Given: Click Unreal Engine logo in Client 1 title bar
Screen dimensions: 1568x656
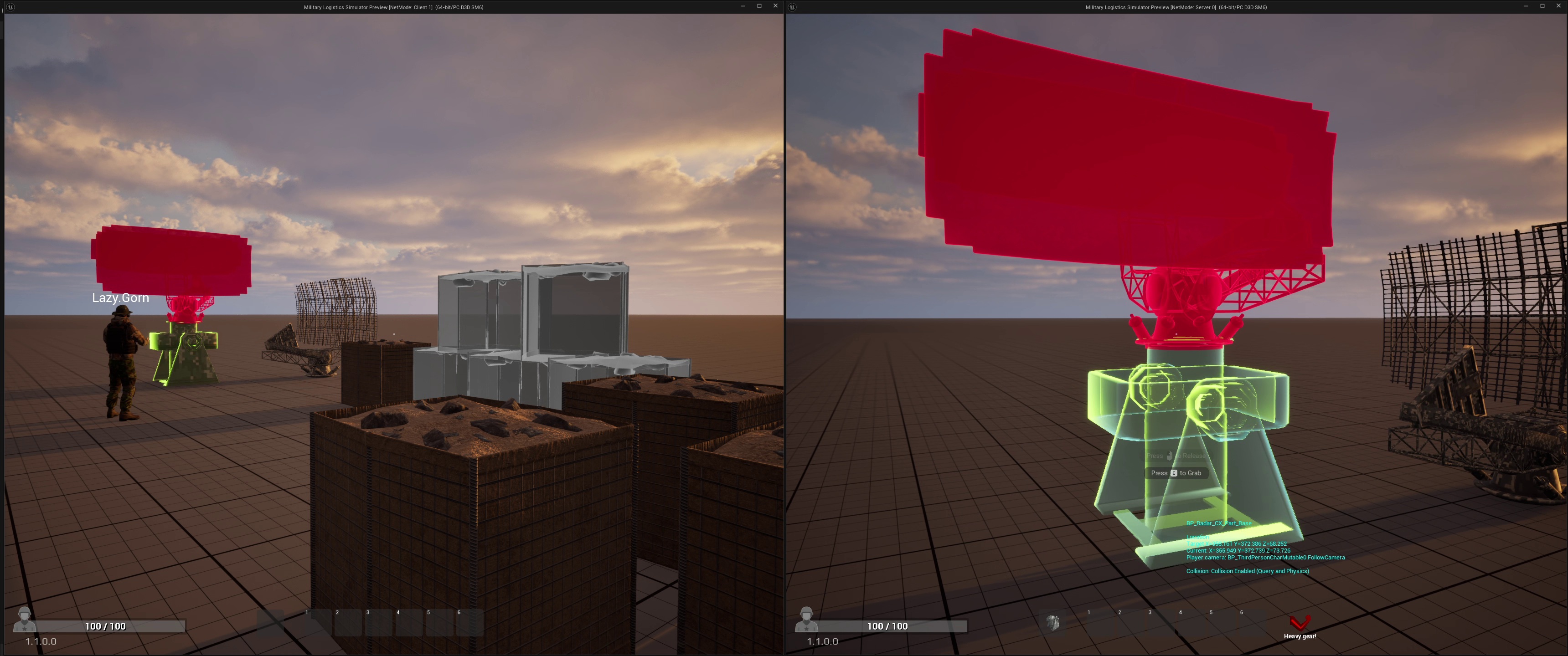Looking at the screenshot, I should pos(10,7).
